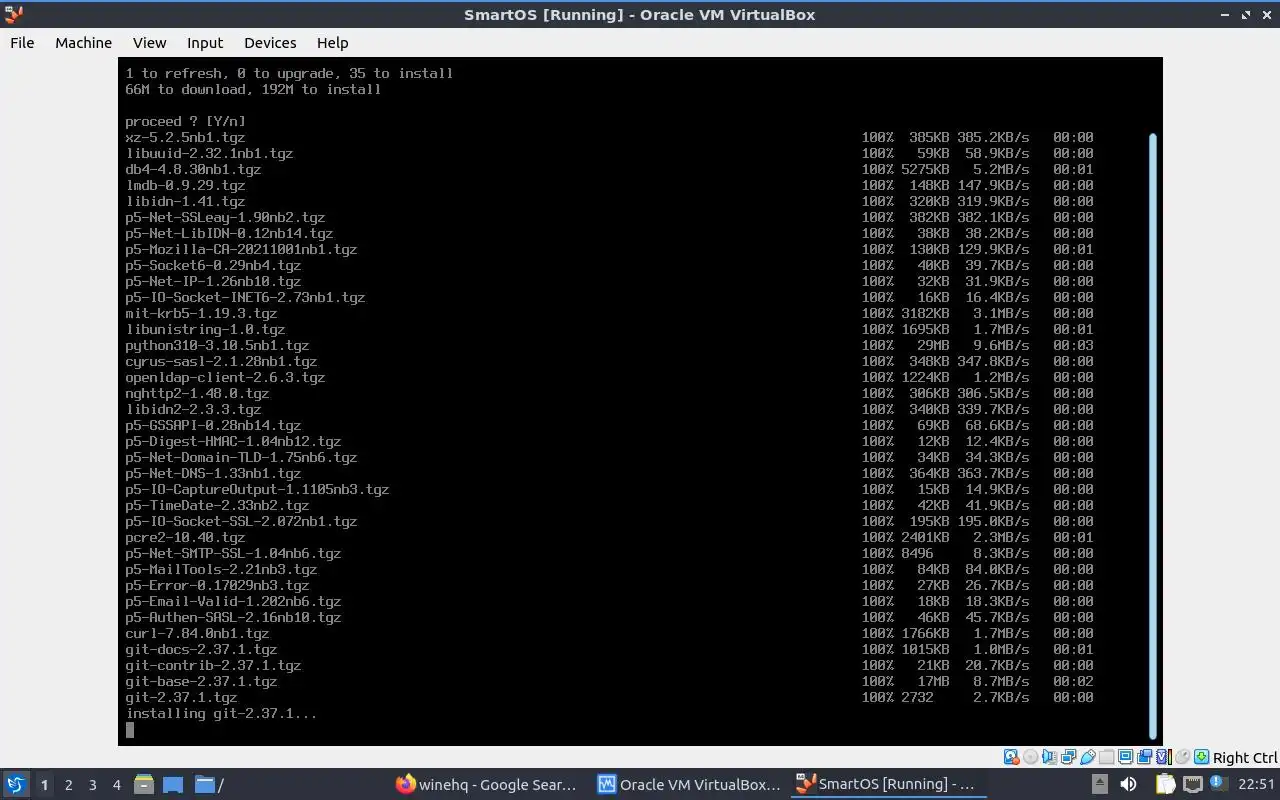Open the File menu
This screenshot has width=1280, height=800.
(x=22, y=43)
